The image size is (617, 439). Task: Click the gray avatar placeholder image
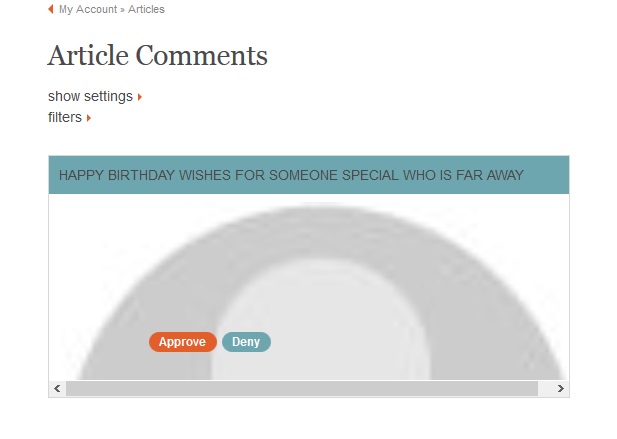click(x=321, y=291)
